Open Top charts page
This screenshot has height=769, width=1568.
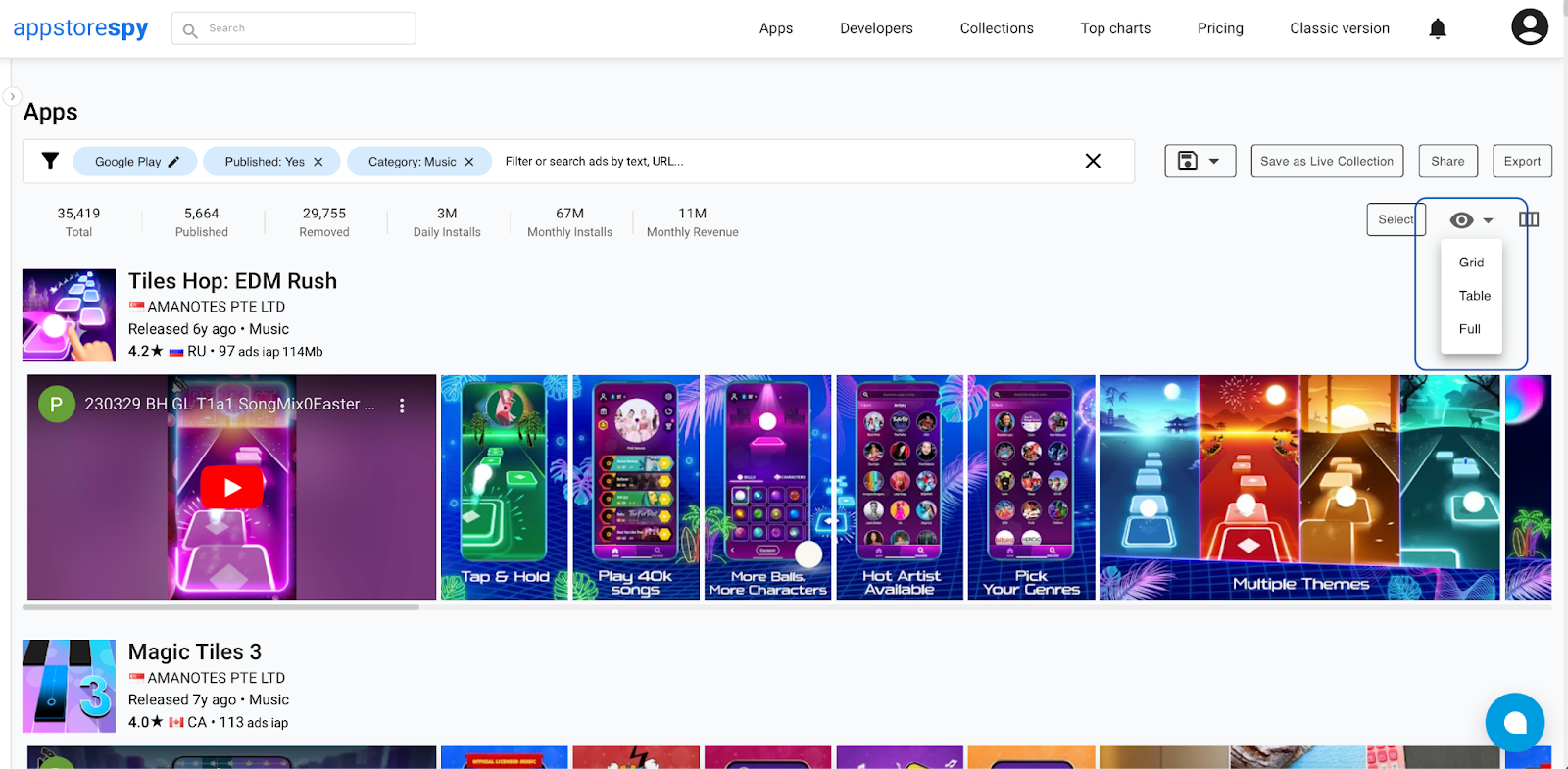point(1115,28)
